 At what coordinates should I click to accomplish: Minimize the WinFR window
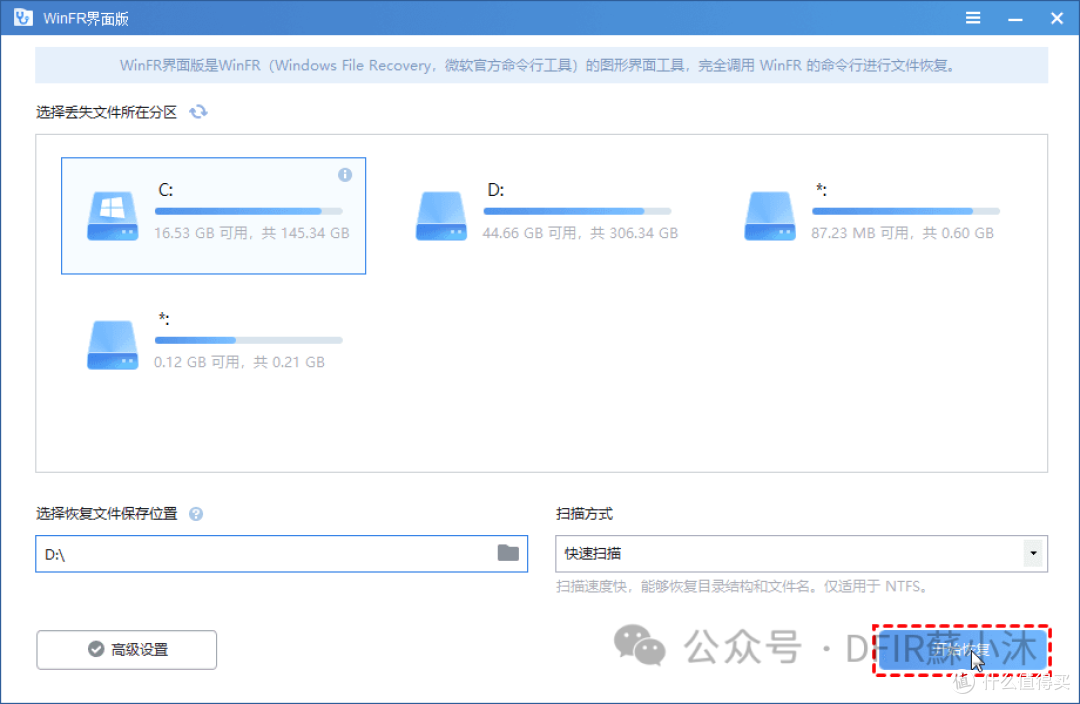coord(1015,19)
